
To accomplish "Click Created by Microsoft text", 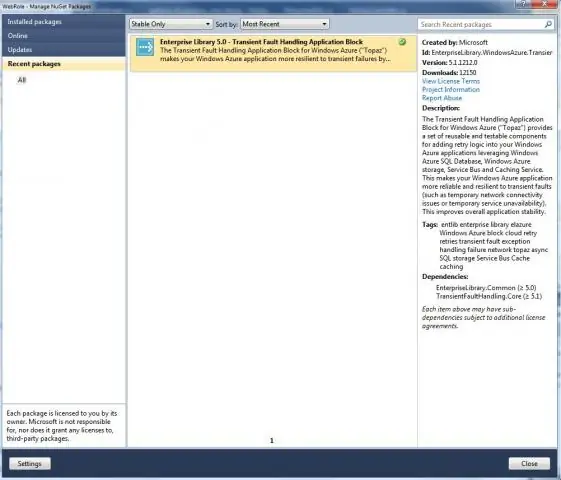I will (455, 43).
